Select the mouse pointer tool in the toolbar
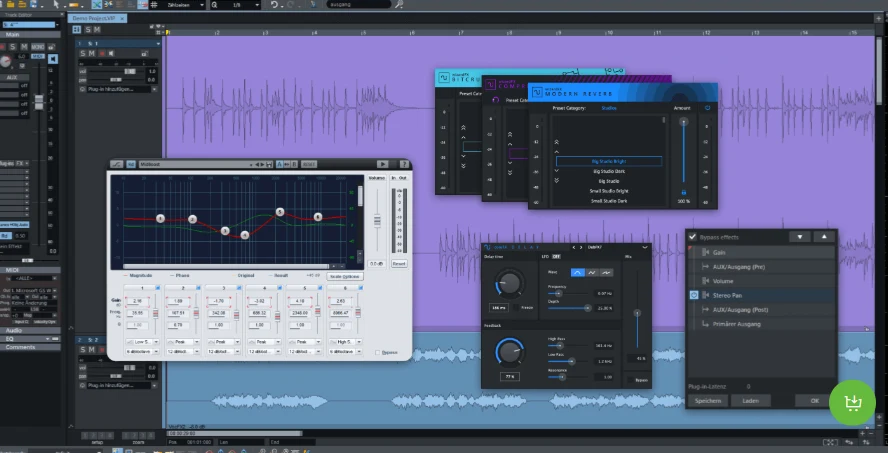888x453 pixels. [x=56, y=5]
